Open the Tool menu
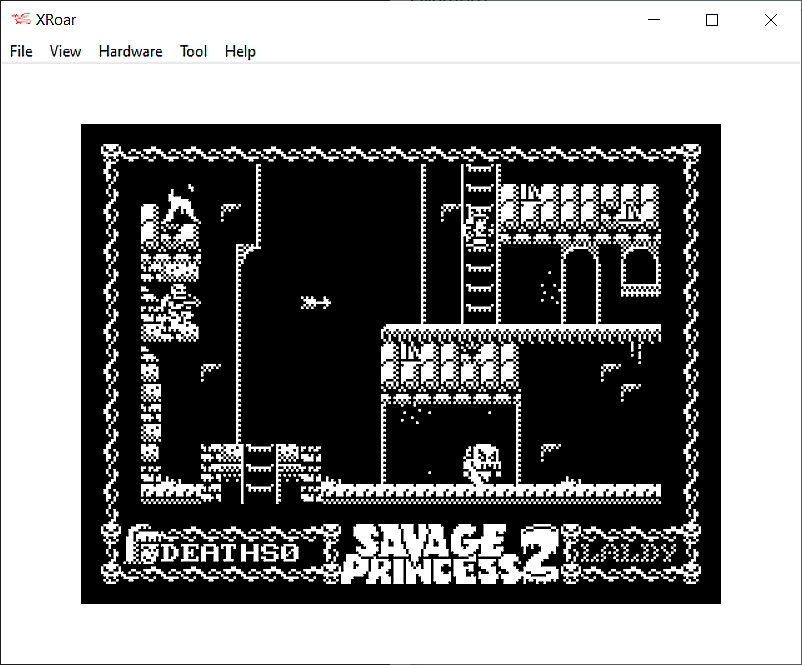This screenshot has width=802, height=665. [x=193, y=51]
